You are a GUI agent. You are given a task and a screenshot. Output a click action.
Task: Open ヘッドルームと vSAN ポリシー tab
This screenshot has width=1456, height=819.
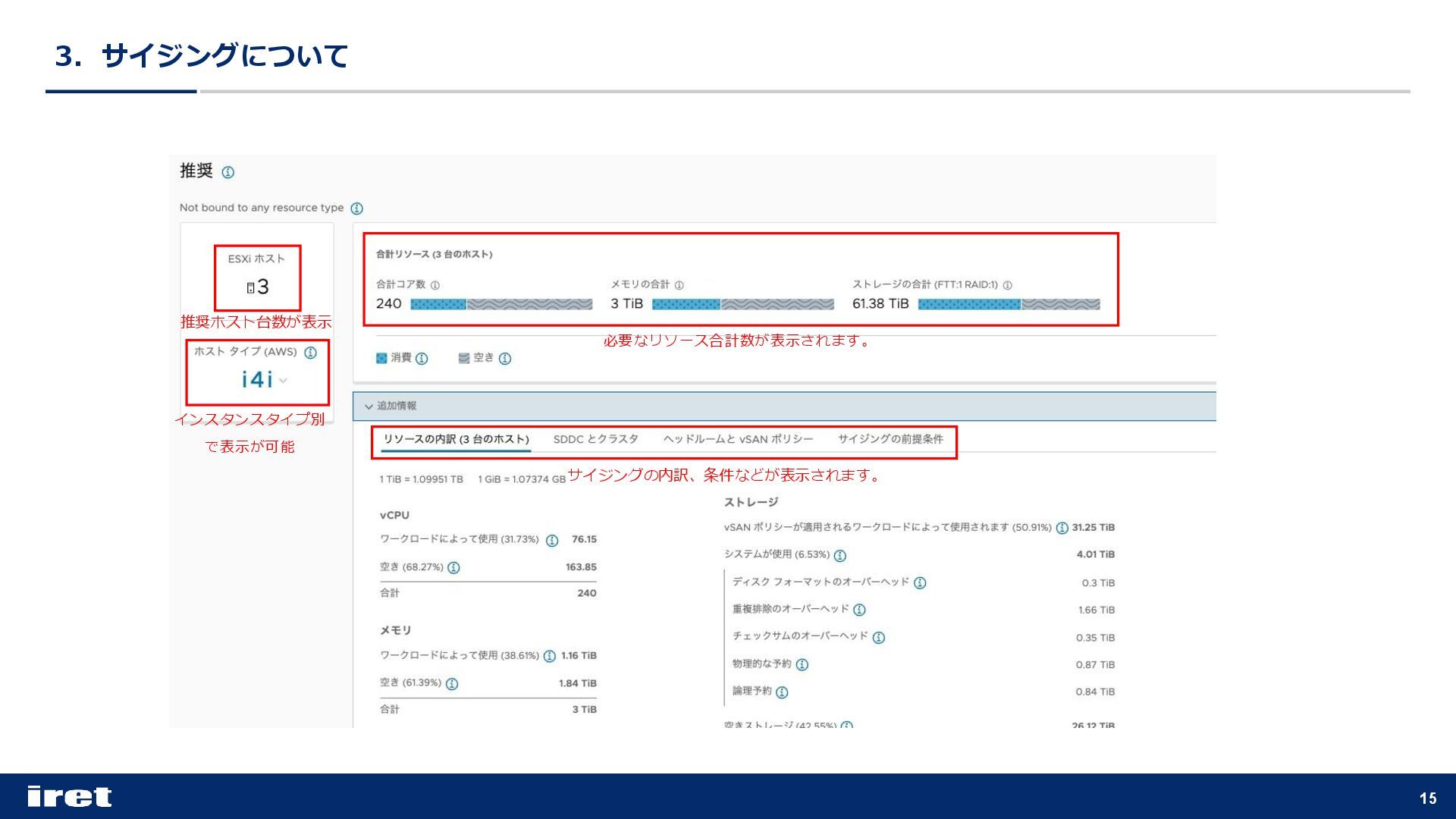[x=738, y=439]
